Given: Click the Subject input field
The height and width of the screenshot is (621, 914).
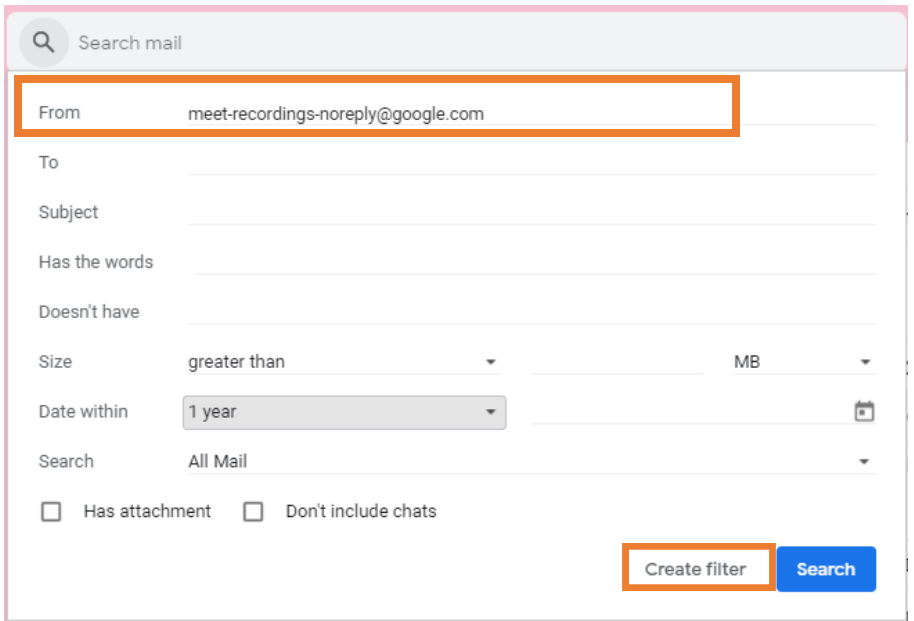Looking at the screenshot, I should pyautogui.click(x=450, y=212).
